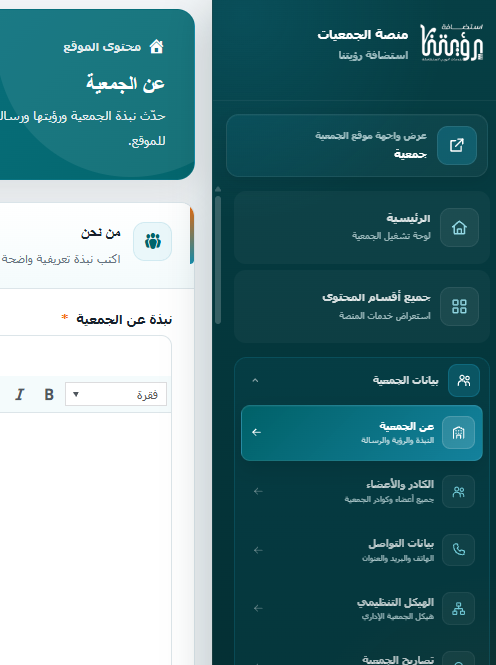Click members icon beside الكادر والأعضاء
Image resolution: width=496 pixels, height=665 pixels.
[x=458, y=492]
